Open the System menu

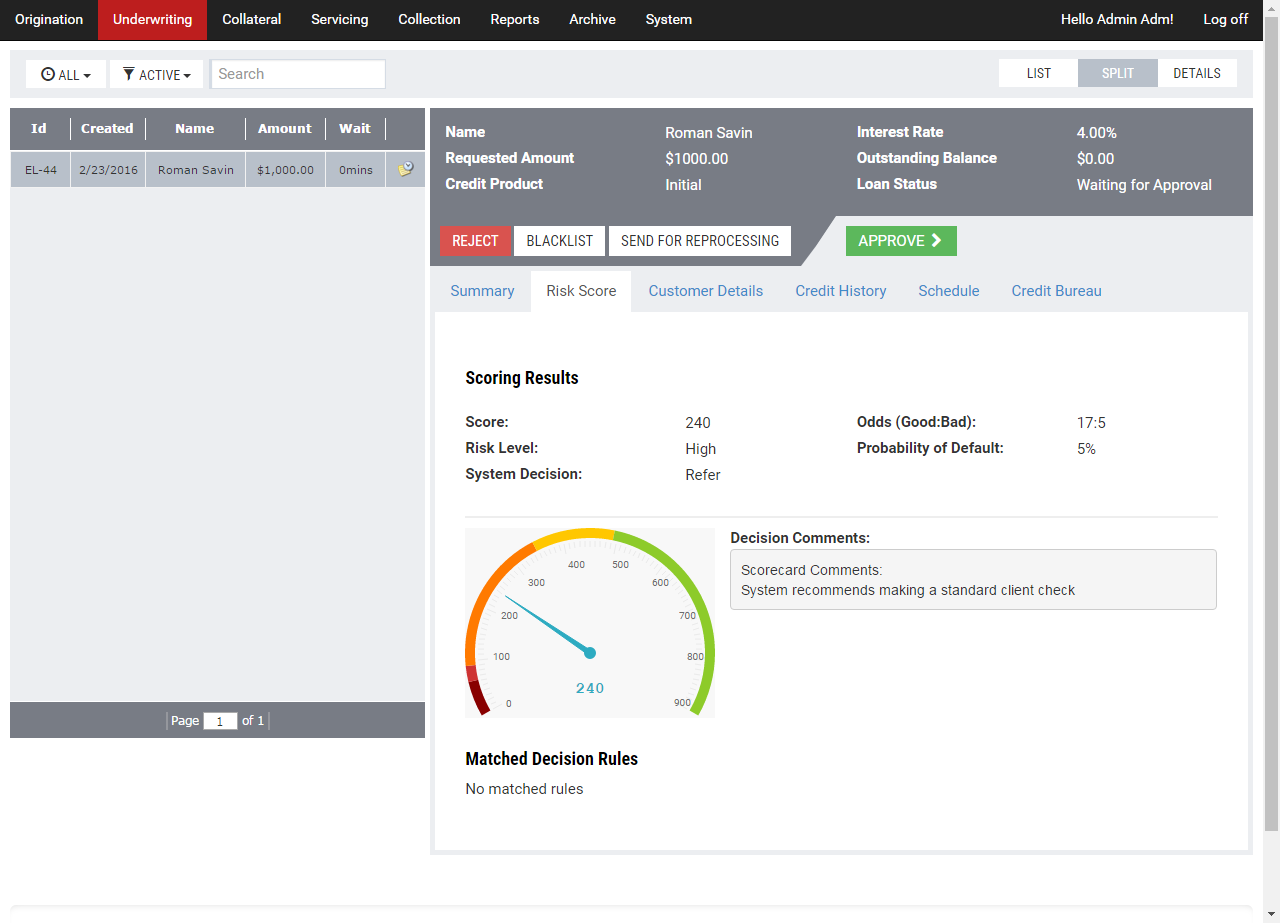click(x=669, y=20)
